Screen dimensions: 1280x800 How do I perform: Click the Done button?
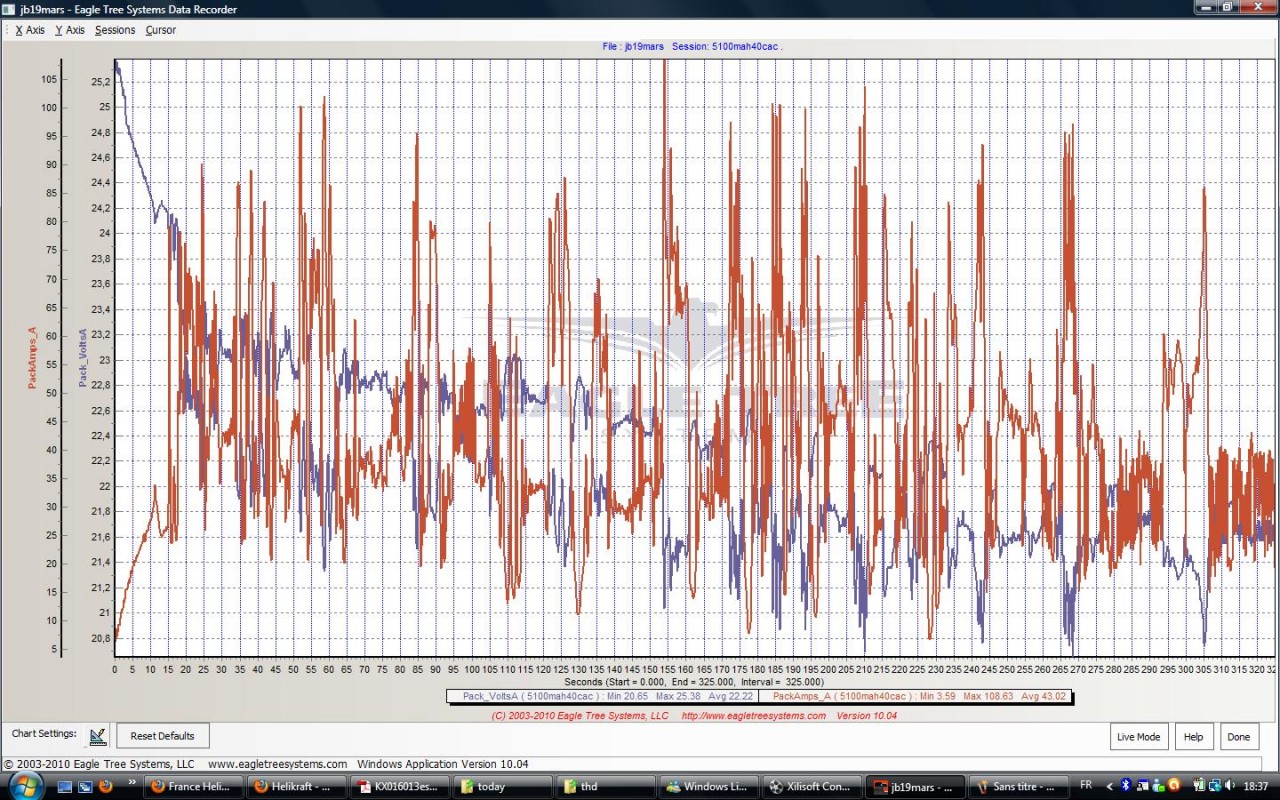(1238, 737)
